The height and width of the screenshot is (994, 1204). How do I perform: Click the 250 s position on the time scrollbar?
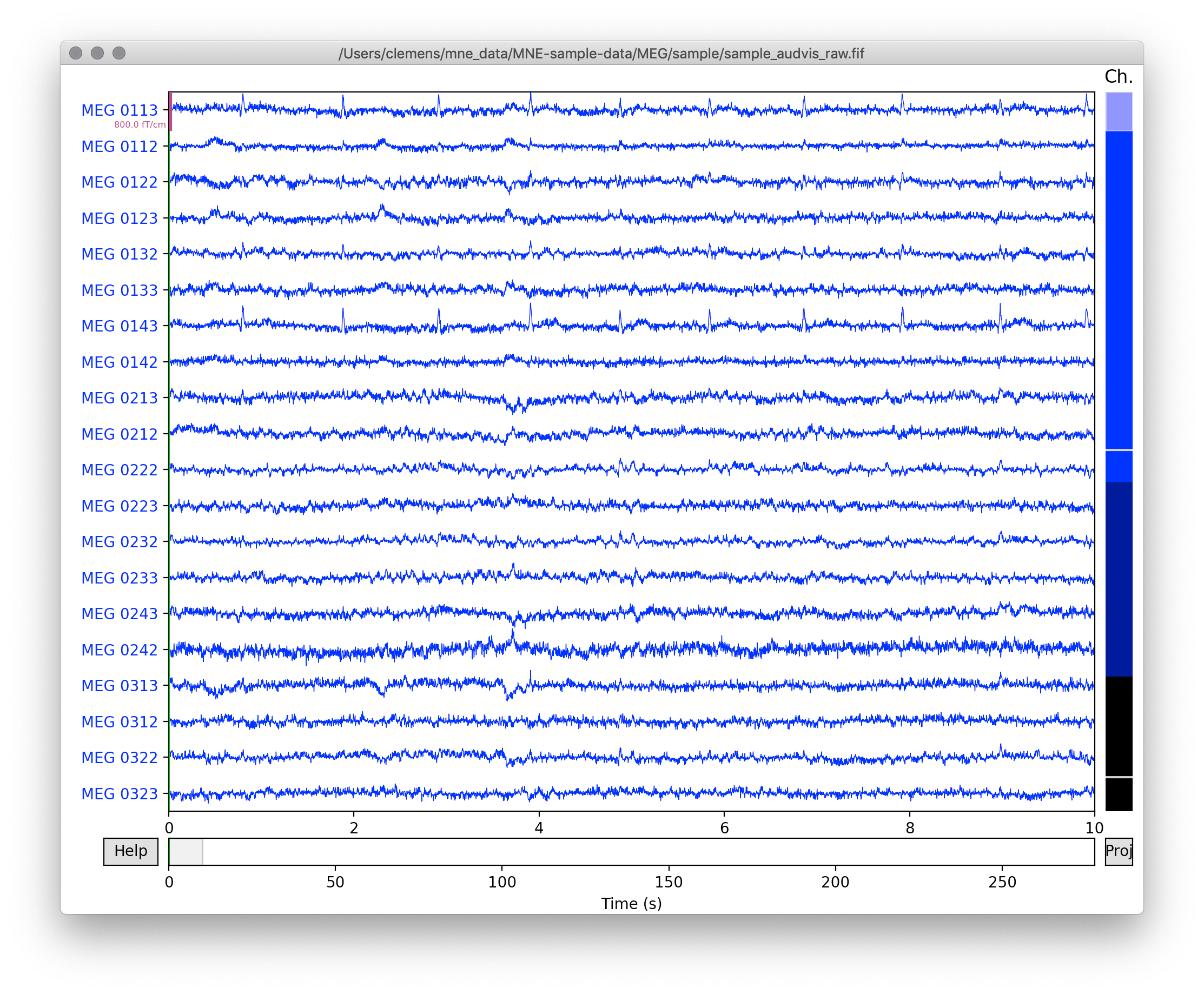click(x=1002, y=851)
